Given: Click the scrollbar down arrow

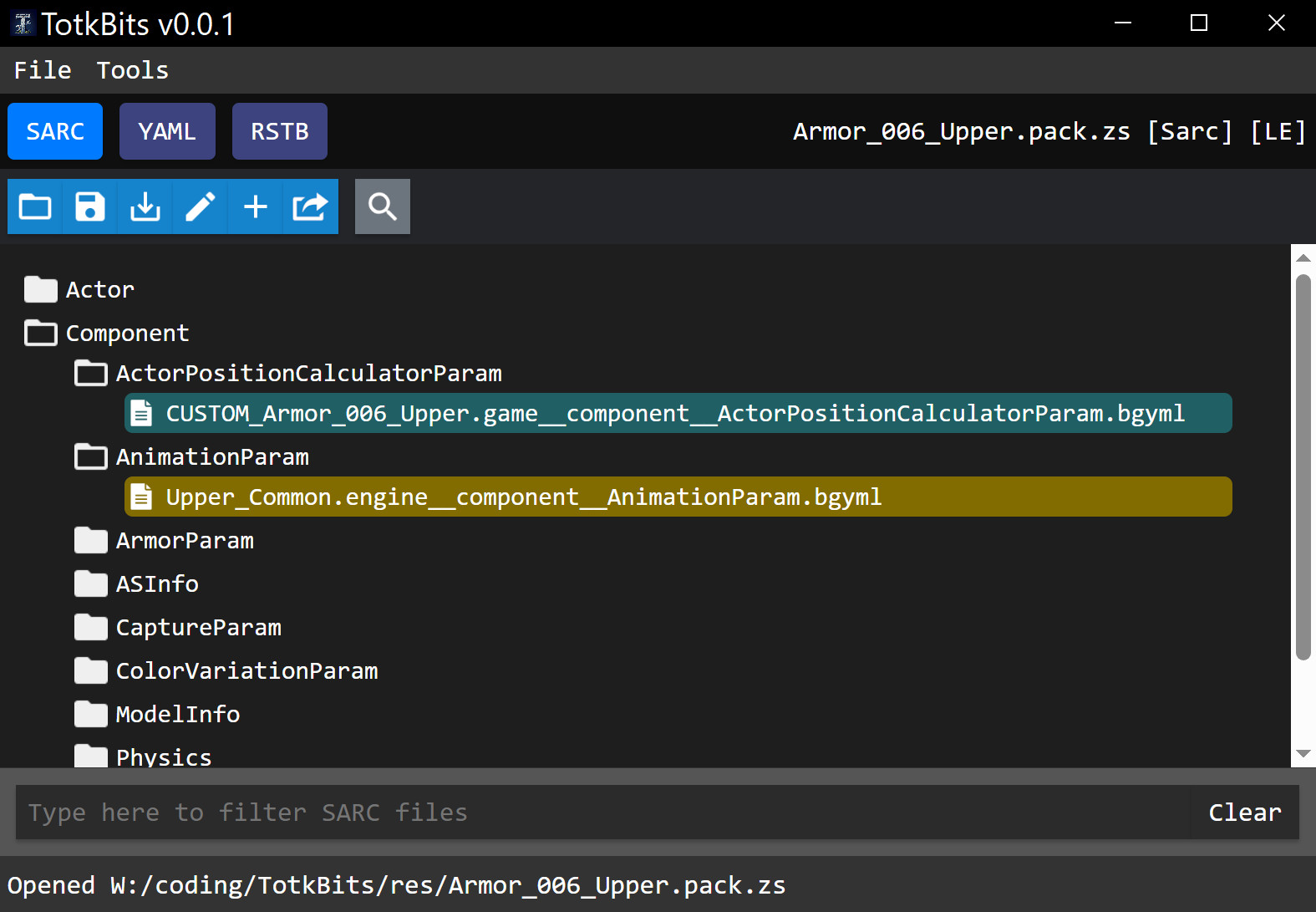Looking at the screenshot, I should pos(1303,754).
